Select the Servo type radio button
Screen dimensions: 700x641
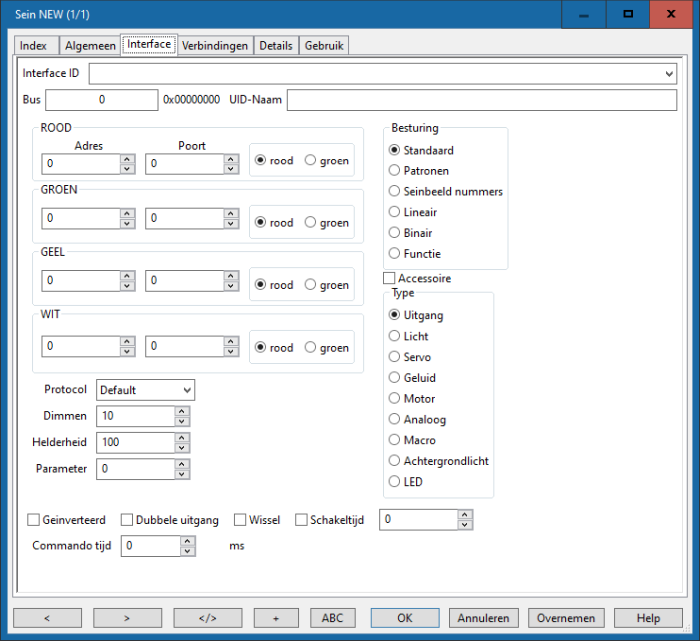coord(394,357)
